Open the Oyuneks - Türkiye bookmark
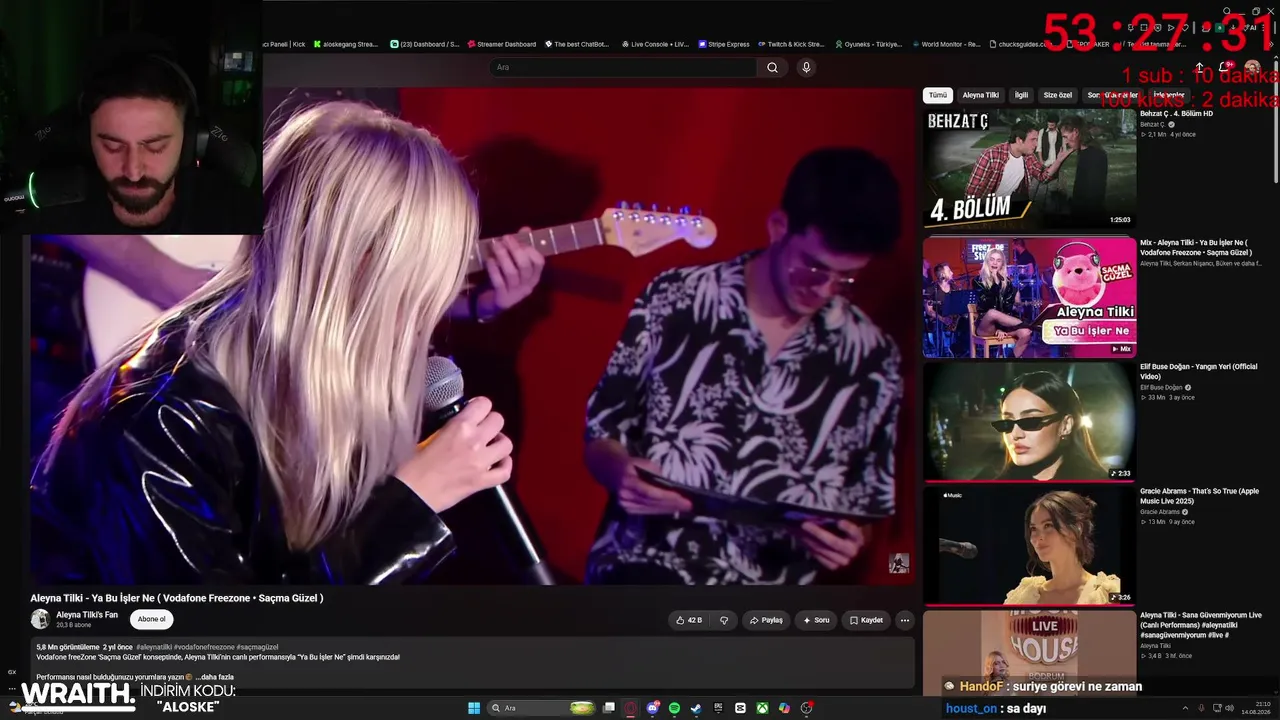Screen dimensions: 1280x720 [868, 44]
